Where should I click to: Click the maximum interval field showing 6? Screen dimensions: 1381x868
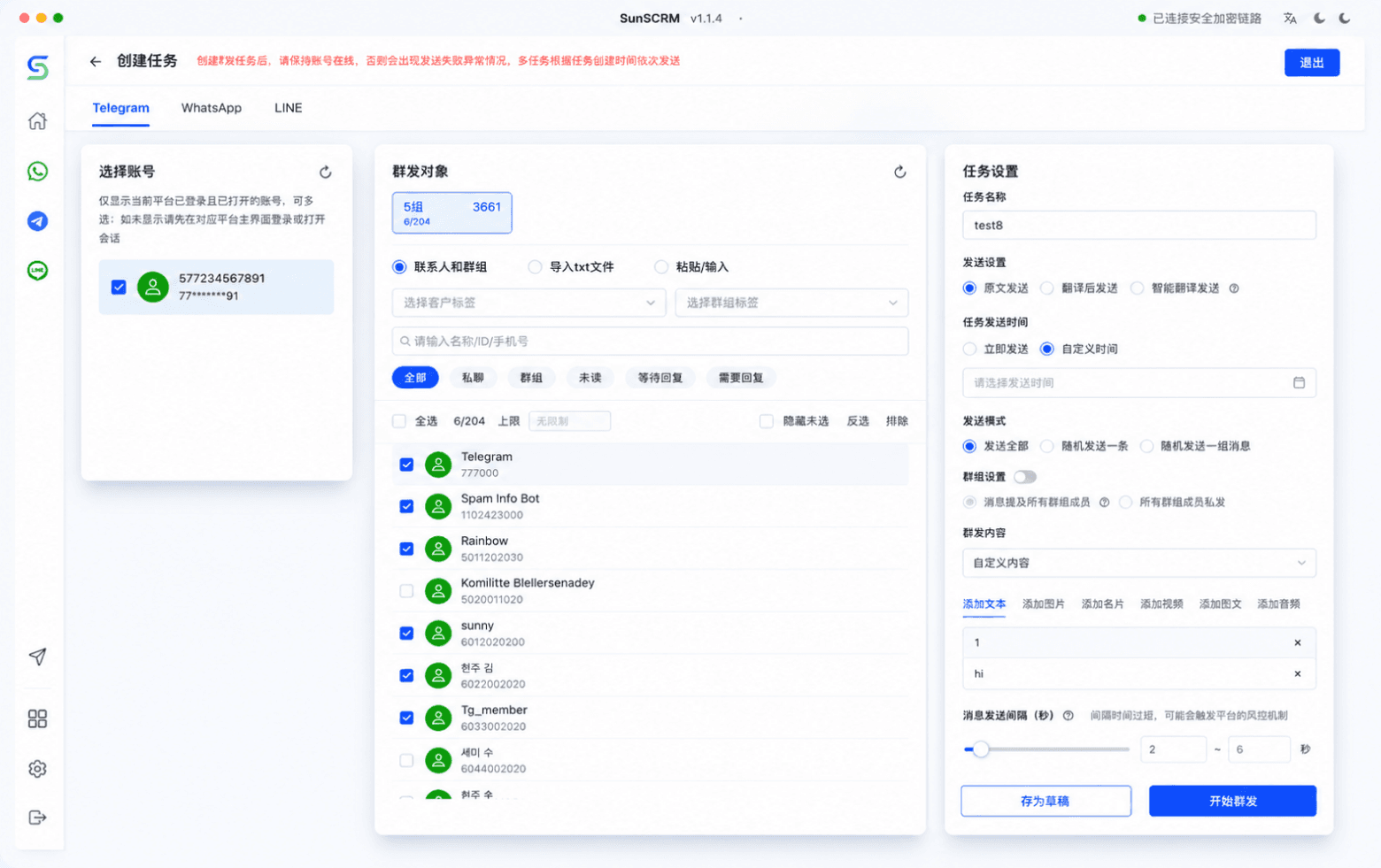point(1258,749)
